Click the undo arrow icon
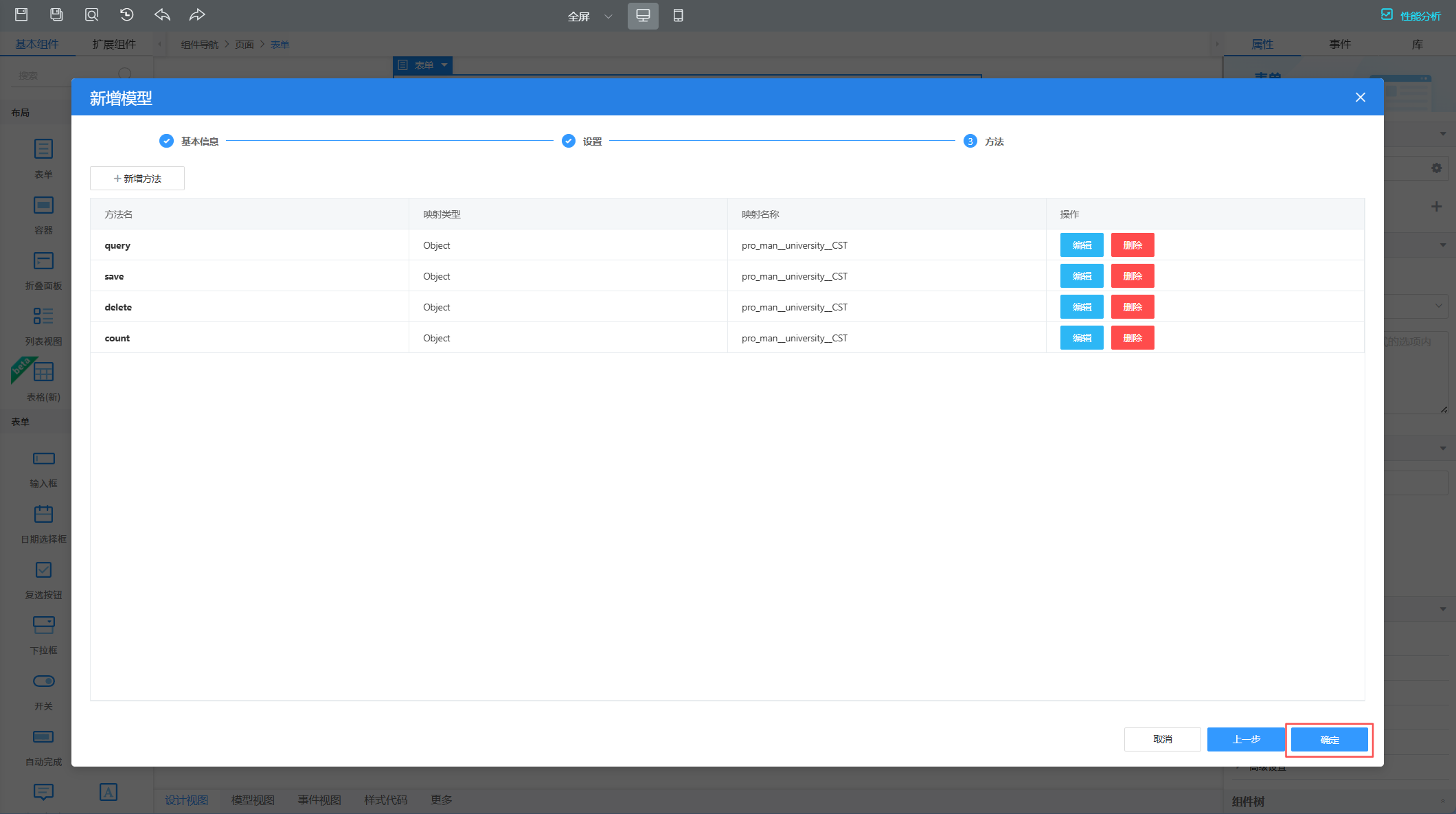1456x814 pixels. pyautogui.click(x=162, y=14)
